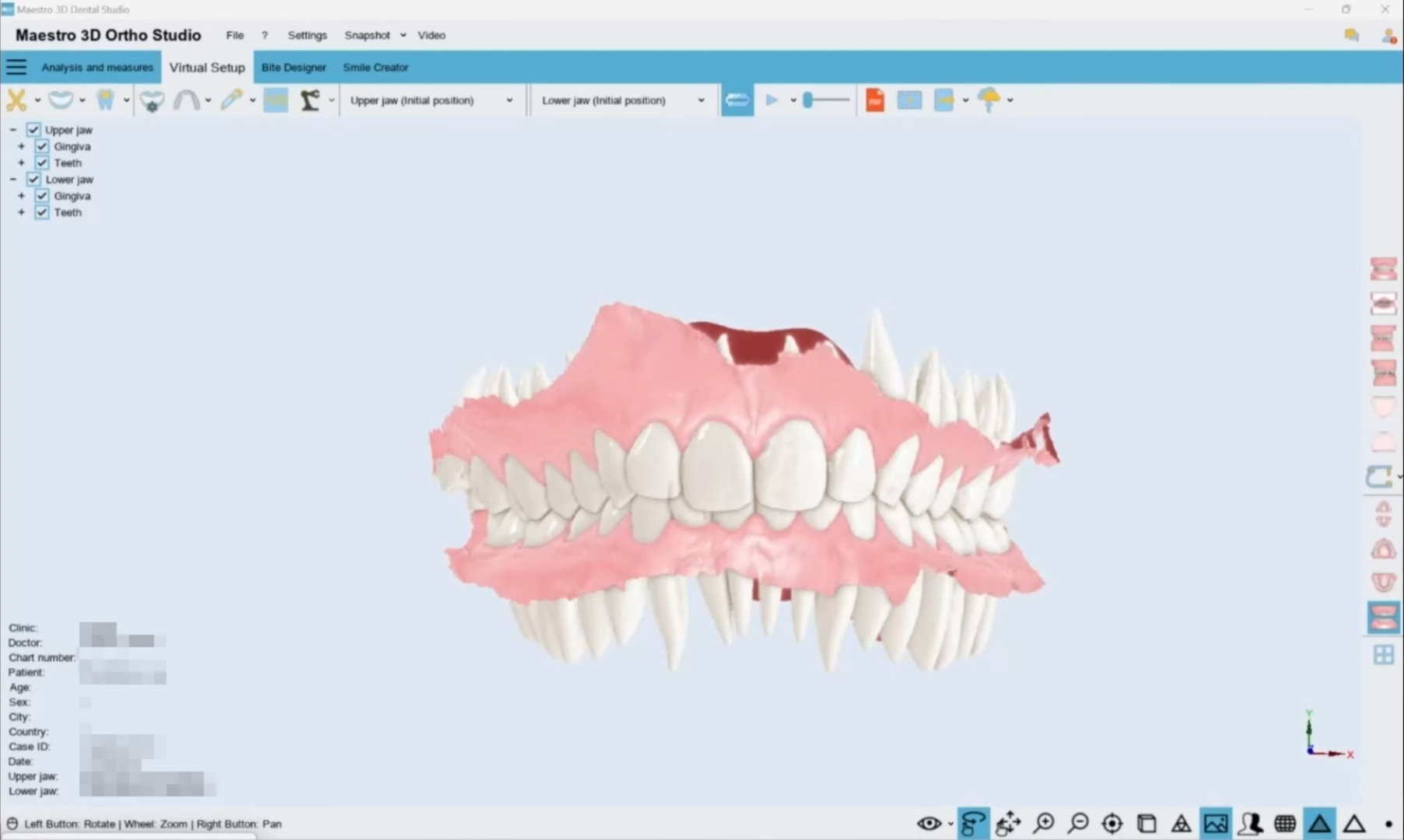Click the zoom out magnifier icon
Screen dimensions: 1404x840
1078,823
